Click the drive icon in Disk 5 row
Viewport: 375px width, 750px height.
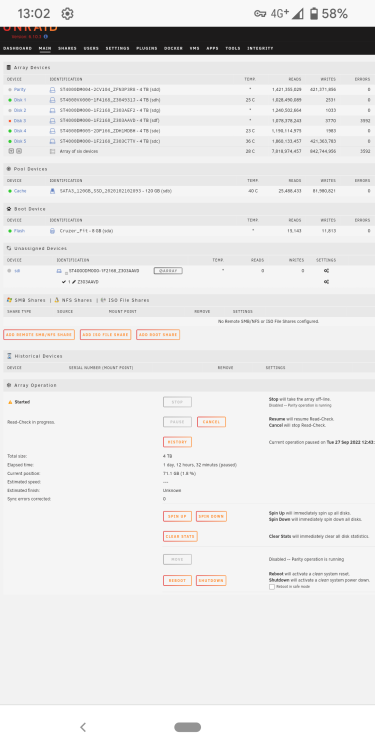click(x=53, y=141)
